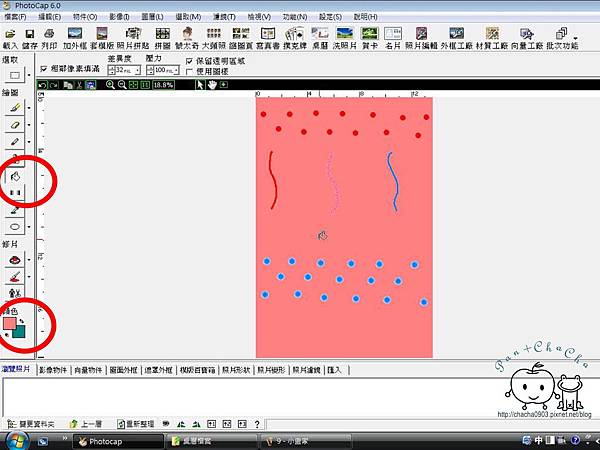Viewport: 600px width, 450px height.
Task: Open the 套模版 (Apply Template) tool
Action: click(x=102, y=39)
